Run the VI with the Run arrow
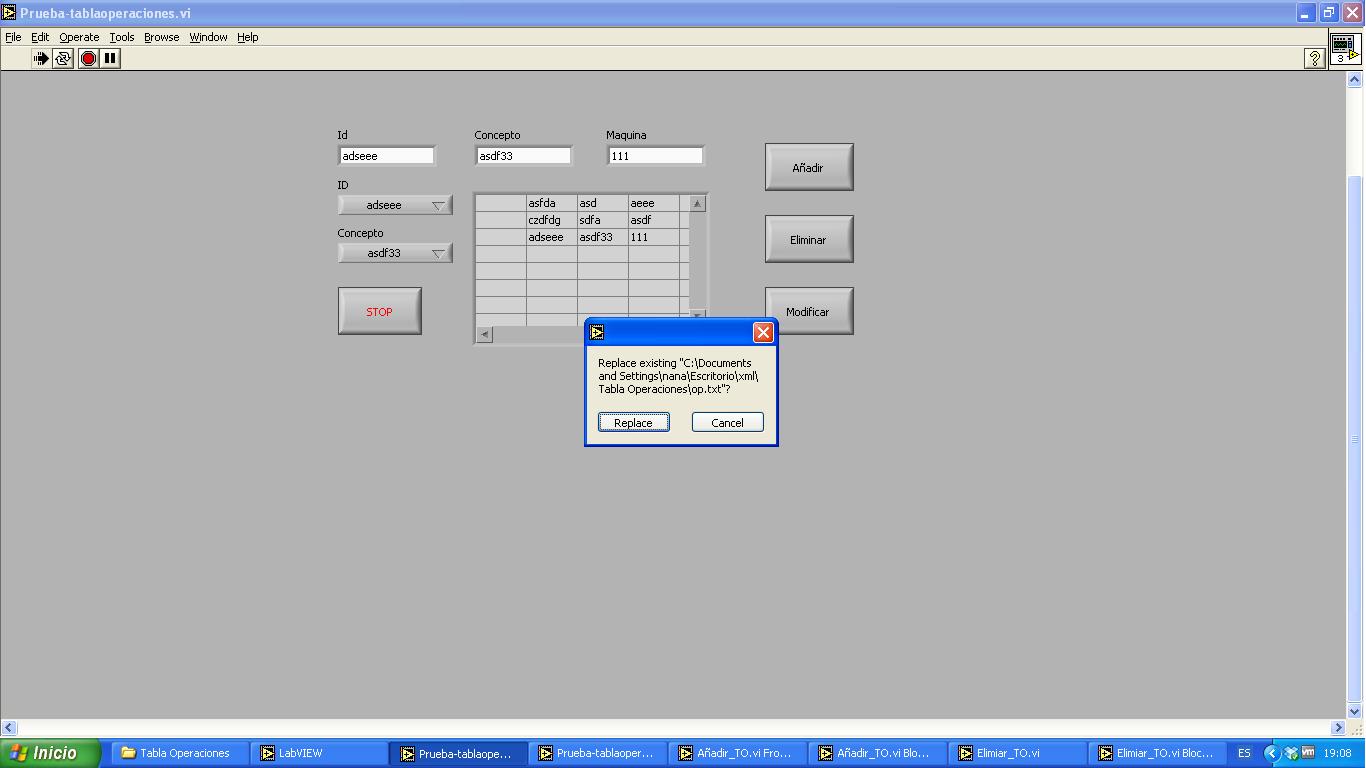Image resolution: width=1366 pixels, height=768 pixels. (40, 58)
